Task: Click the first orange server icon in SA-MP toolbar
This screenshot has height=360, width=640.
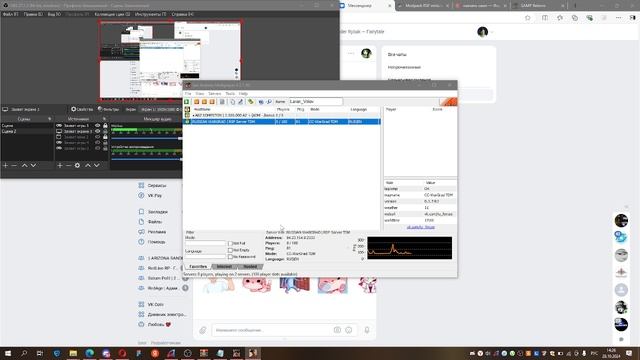Action: click(x=196, y=102)
